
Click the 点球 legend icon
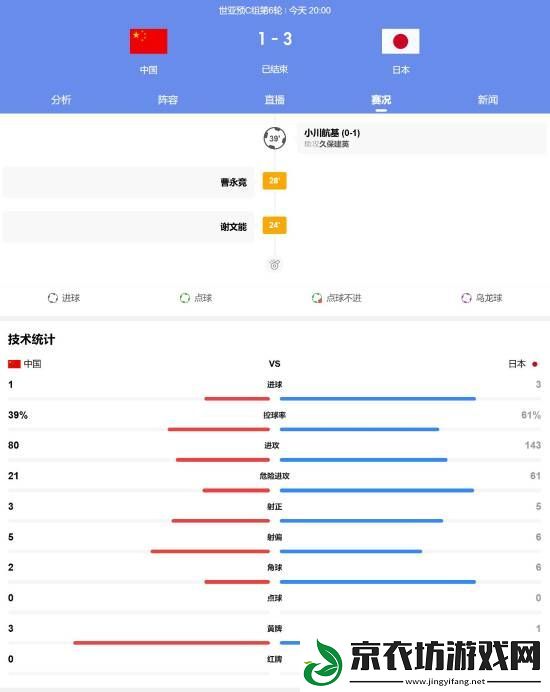[185, 298]
